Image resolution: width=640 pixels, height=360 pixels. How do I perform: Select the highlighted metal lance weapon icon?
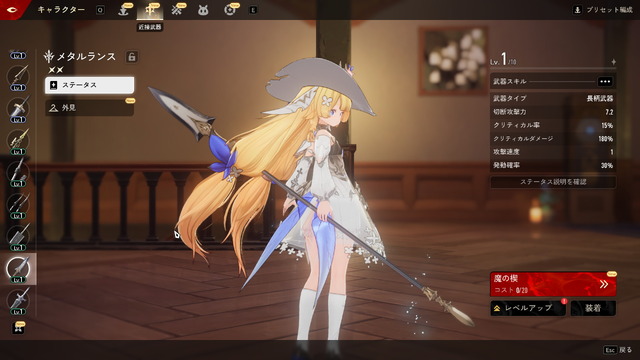(18, 269)
